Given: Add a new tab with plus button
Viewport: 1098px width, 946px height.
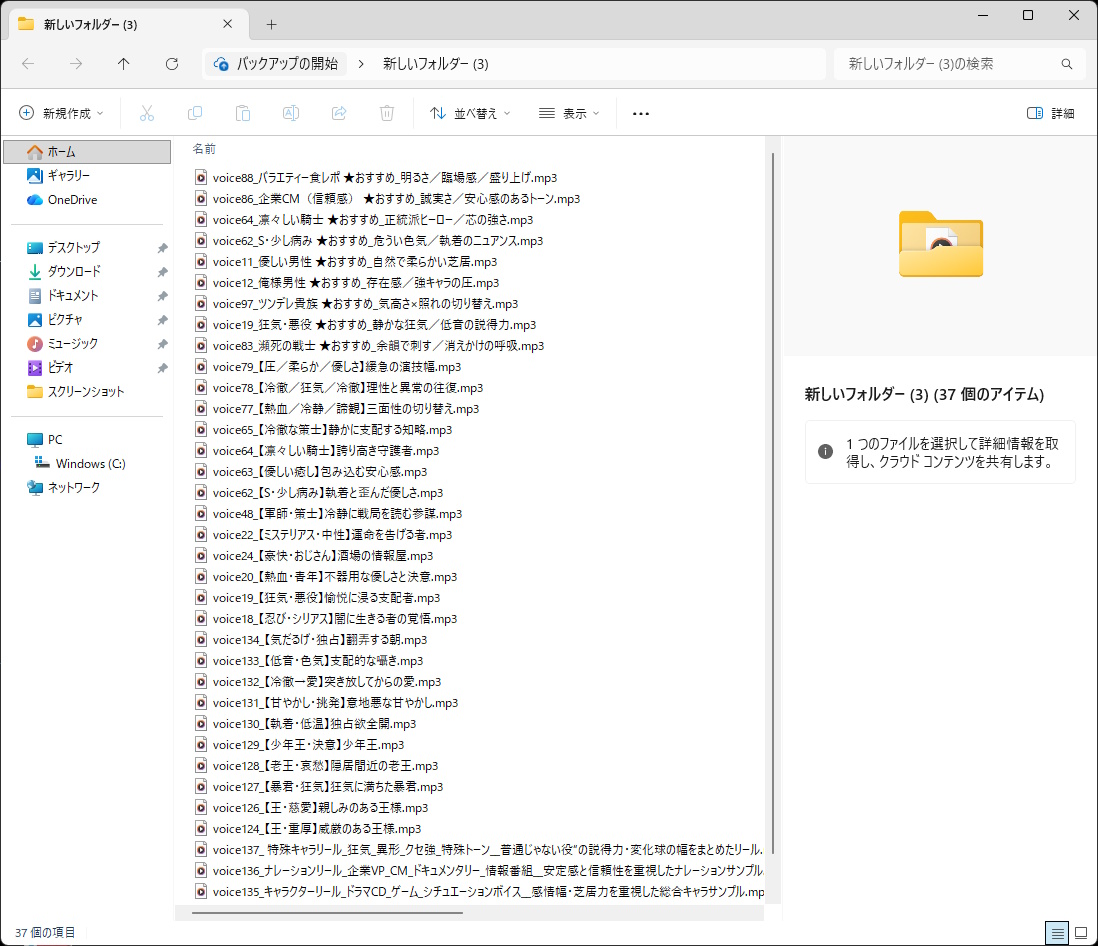Looking at the screenshot, I should click(x=271, y=24).
